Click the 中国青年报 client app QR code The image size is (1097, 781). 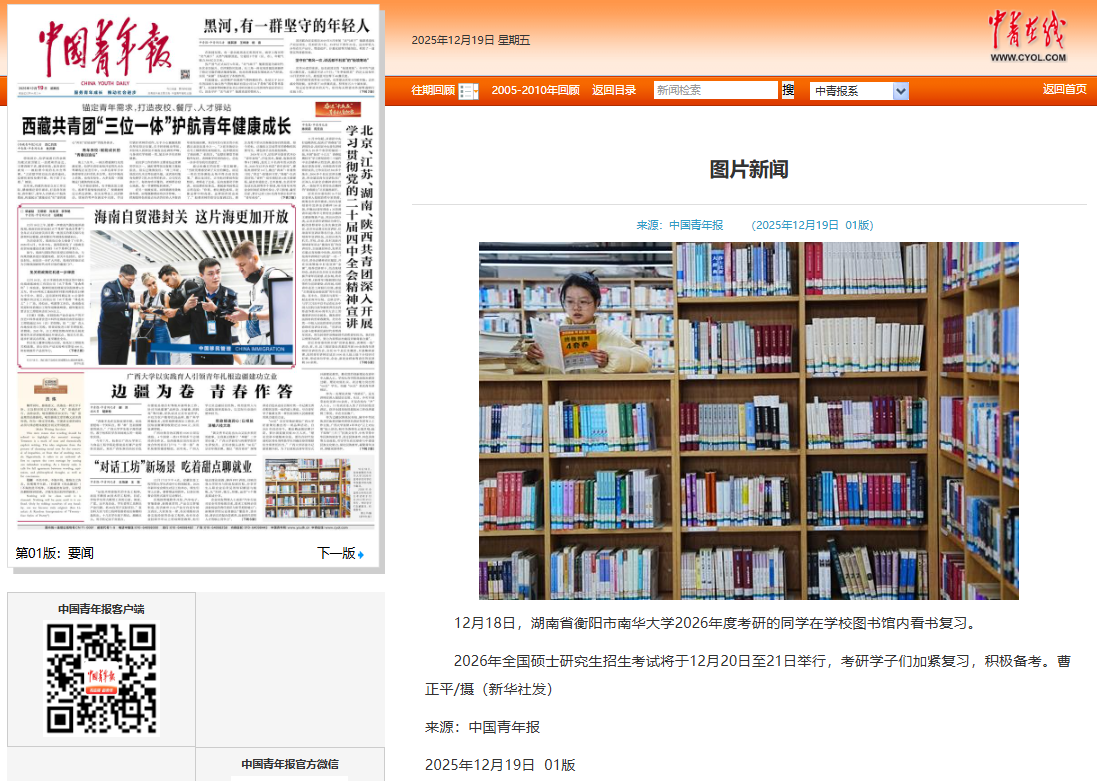pos(102,678)
